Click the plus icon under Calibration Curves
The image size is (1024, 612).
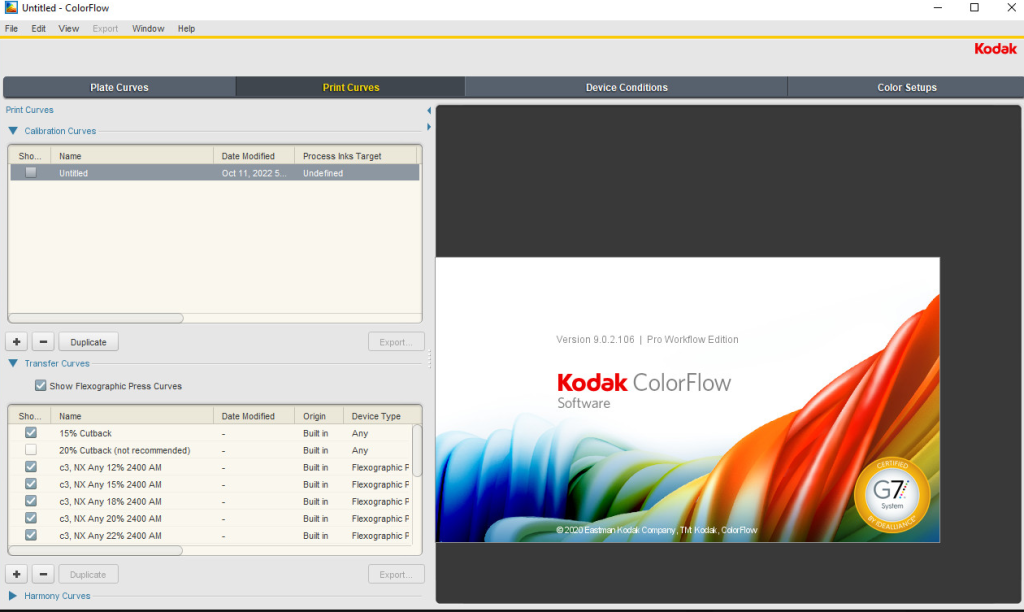17,342
